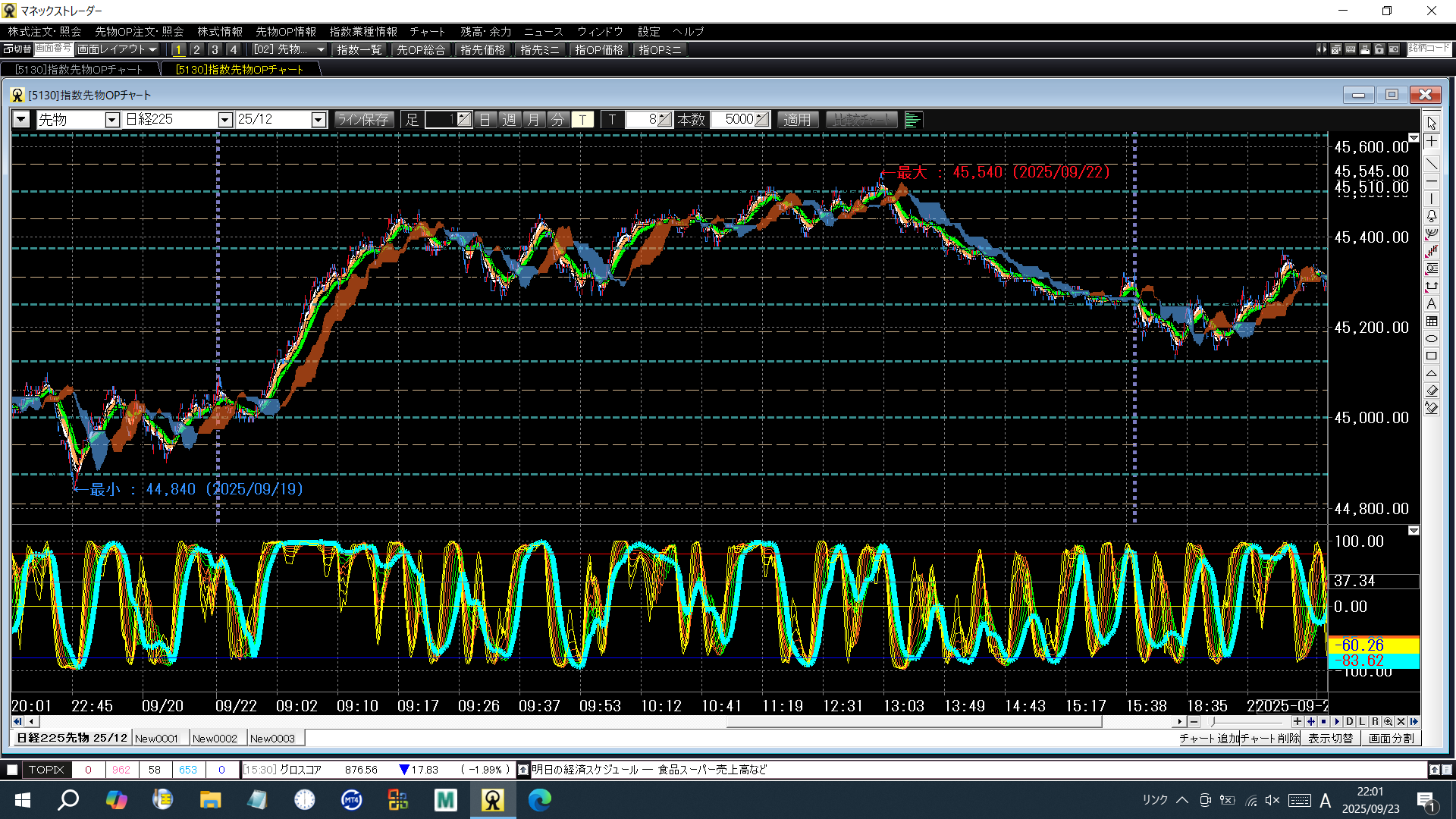Open the 先物OP情報 menu
1456x819 pixels.
click(285, 31)
